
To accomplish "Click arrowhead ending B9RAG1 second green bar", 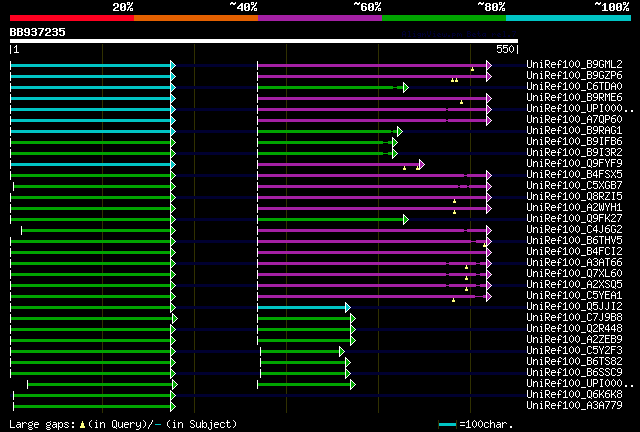I will coord(400,131).
